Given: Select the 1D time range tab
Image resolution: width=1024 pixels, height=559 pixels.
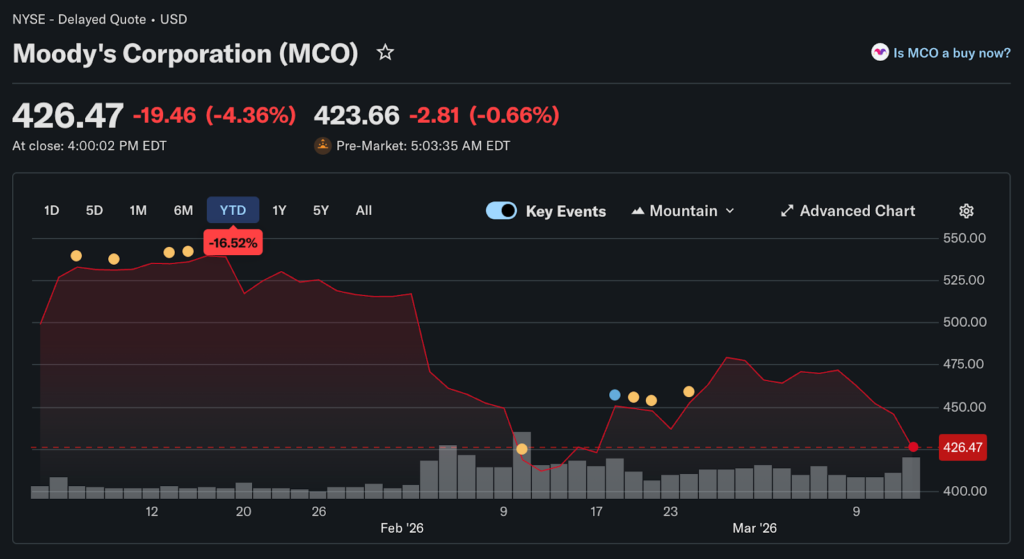Looking at the screenshot, I should (x=51, y=211).
